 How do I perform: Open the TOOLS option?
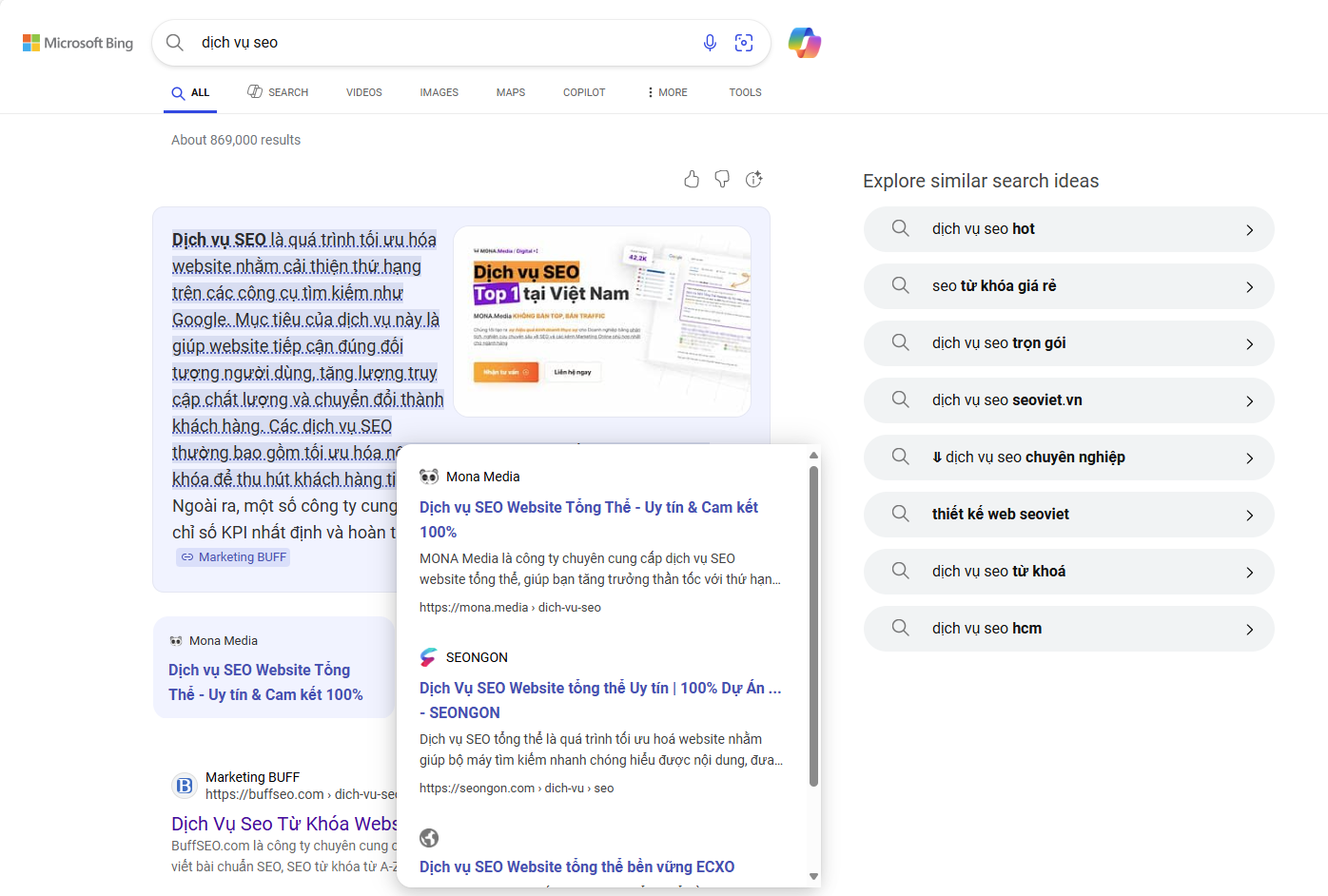746,92
